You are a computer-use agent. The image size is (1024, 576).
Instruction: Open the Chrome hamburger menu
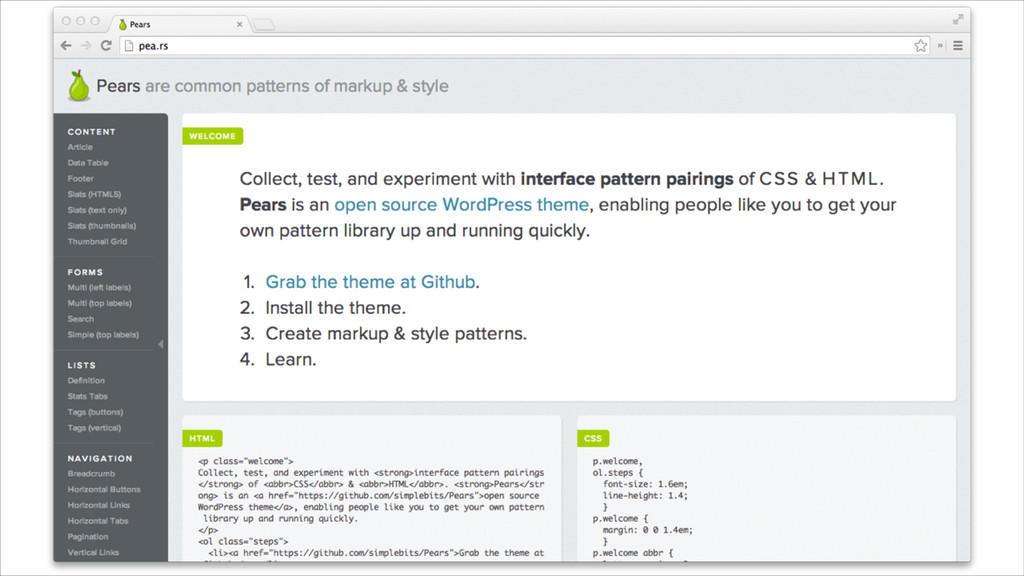point(958,45)
